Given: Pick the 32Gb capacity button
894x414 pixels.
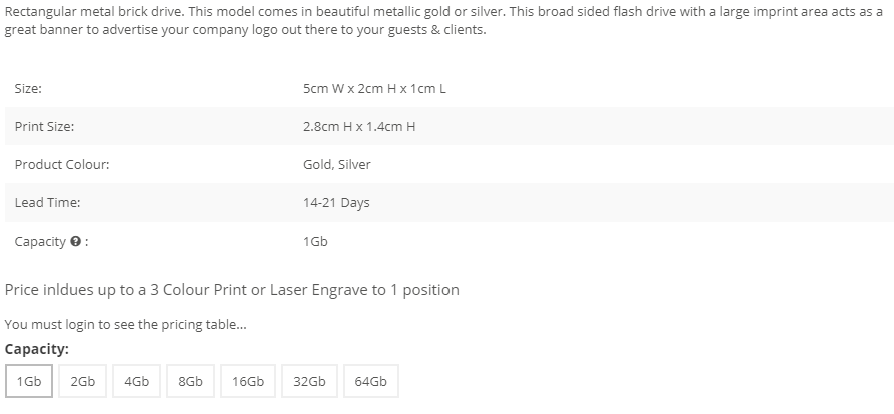Looking at the screenshot, I should click(x=309, y=382).
